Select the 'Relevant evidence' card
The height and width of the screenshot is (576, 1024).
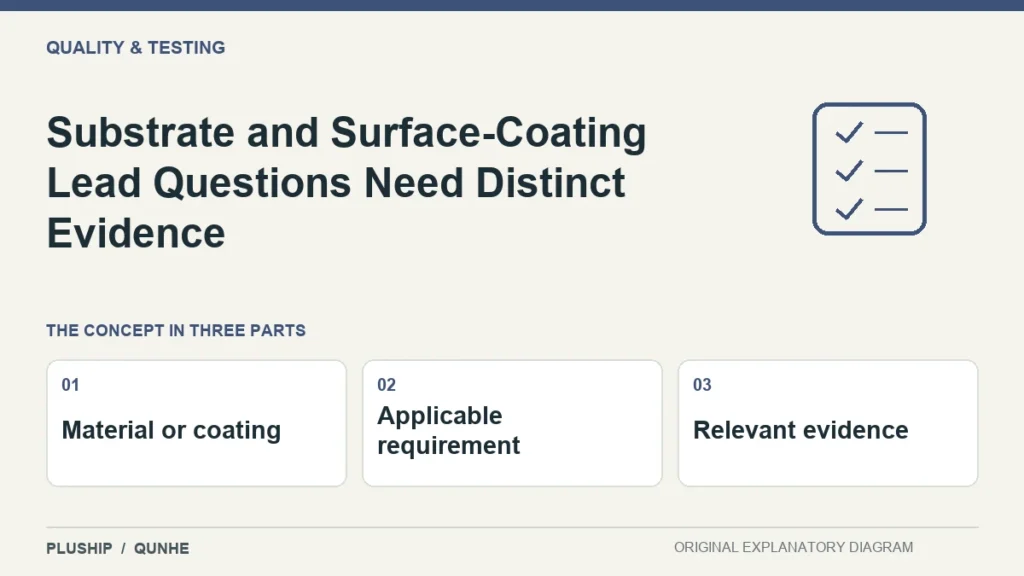[828, 423]
